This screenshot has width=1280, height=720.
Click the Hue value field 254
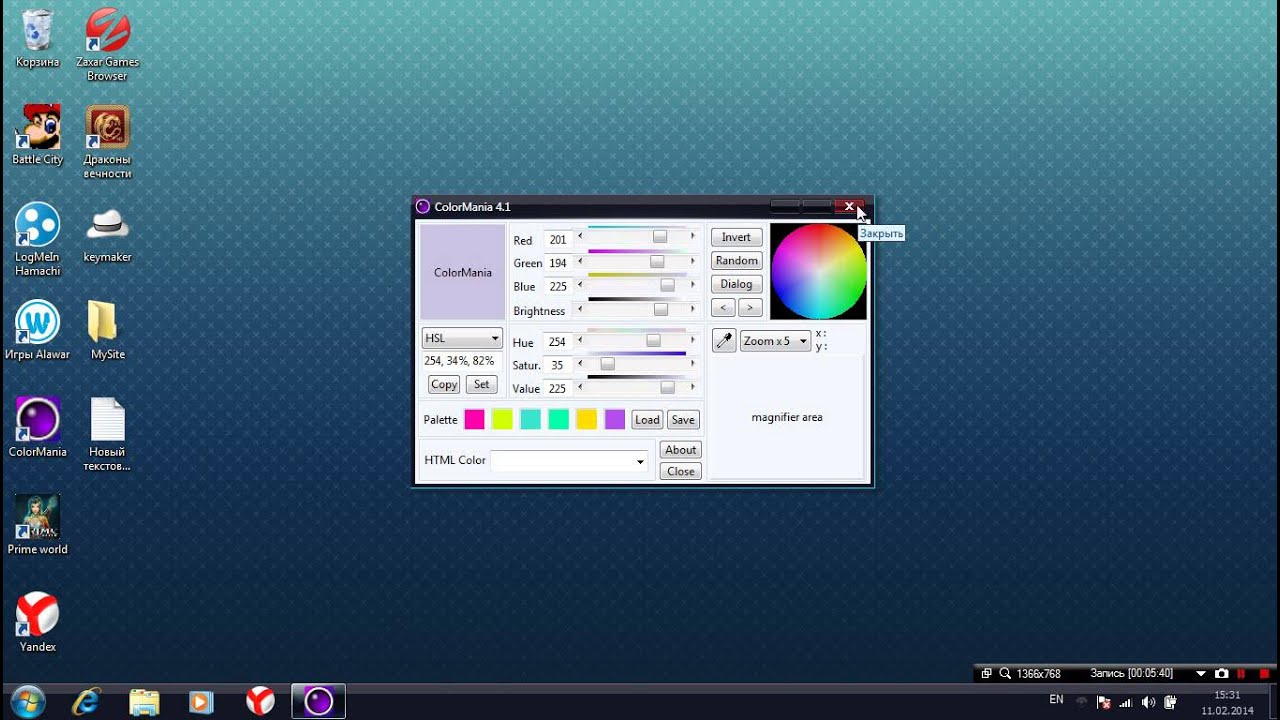(x=557, y=342)
